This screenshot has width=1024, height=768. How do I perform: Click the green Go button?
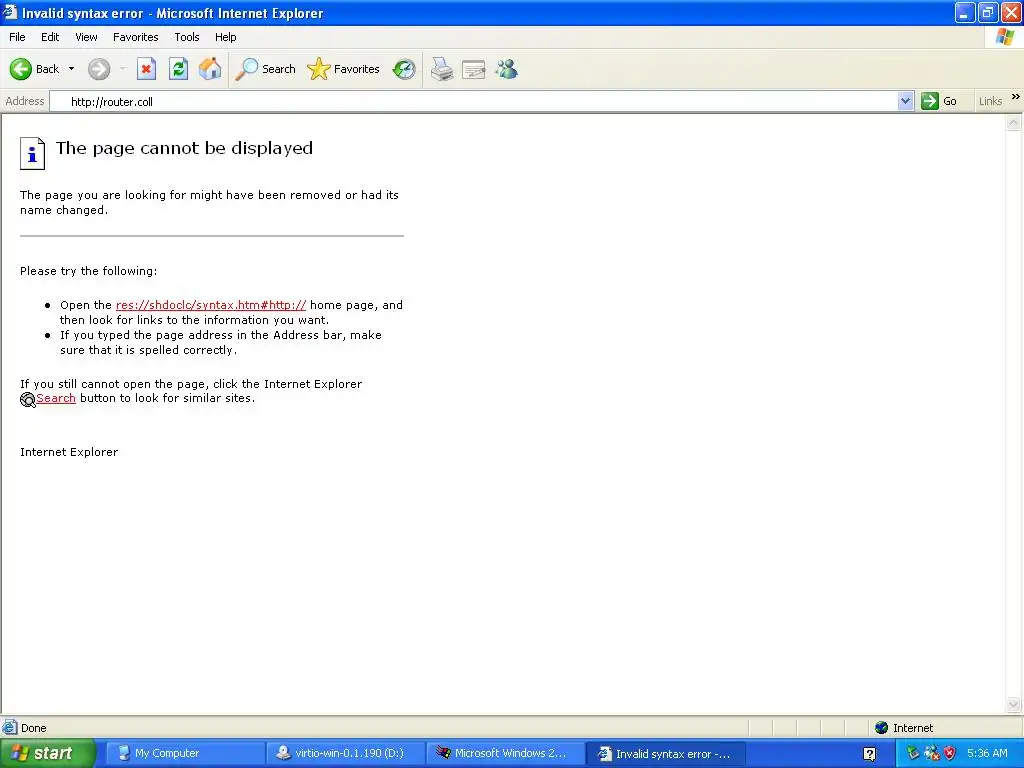point(939,101)
